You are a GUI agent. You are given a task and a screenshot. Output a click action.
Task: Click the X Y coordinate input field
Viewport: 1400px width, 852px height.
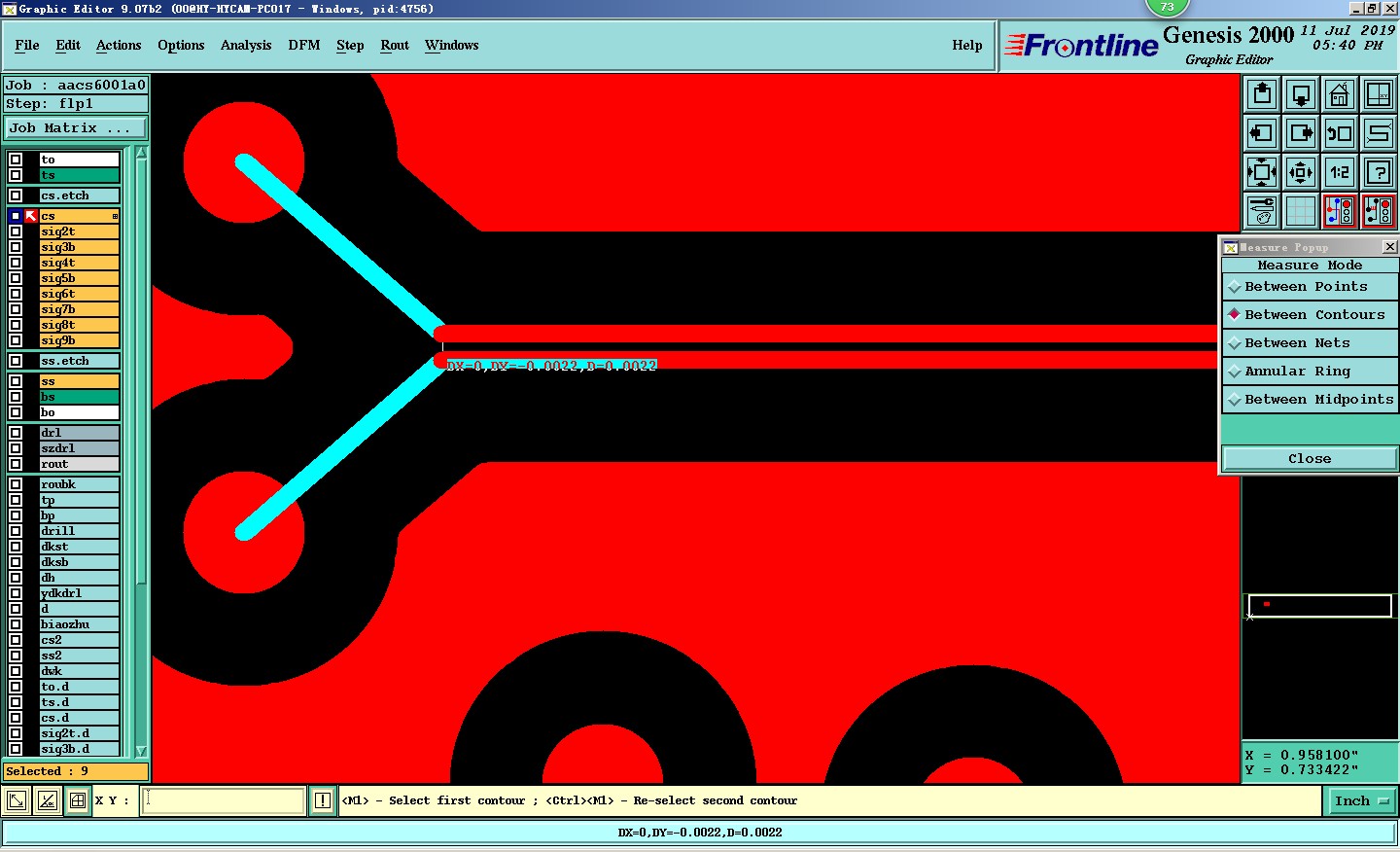click(225, 800)
